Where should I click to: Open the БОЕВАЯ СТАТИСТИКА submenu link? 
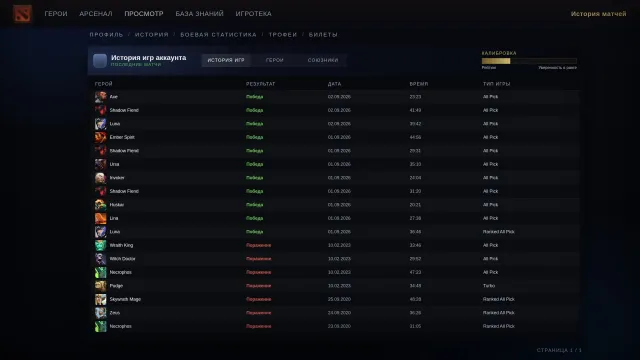[218, 35]
